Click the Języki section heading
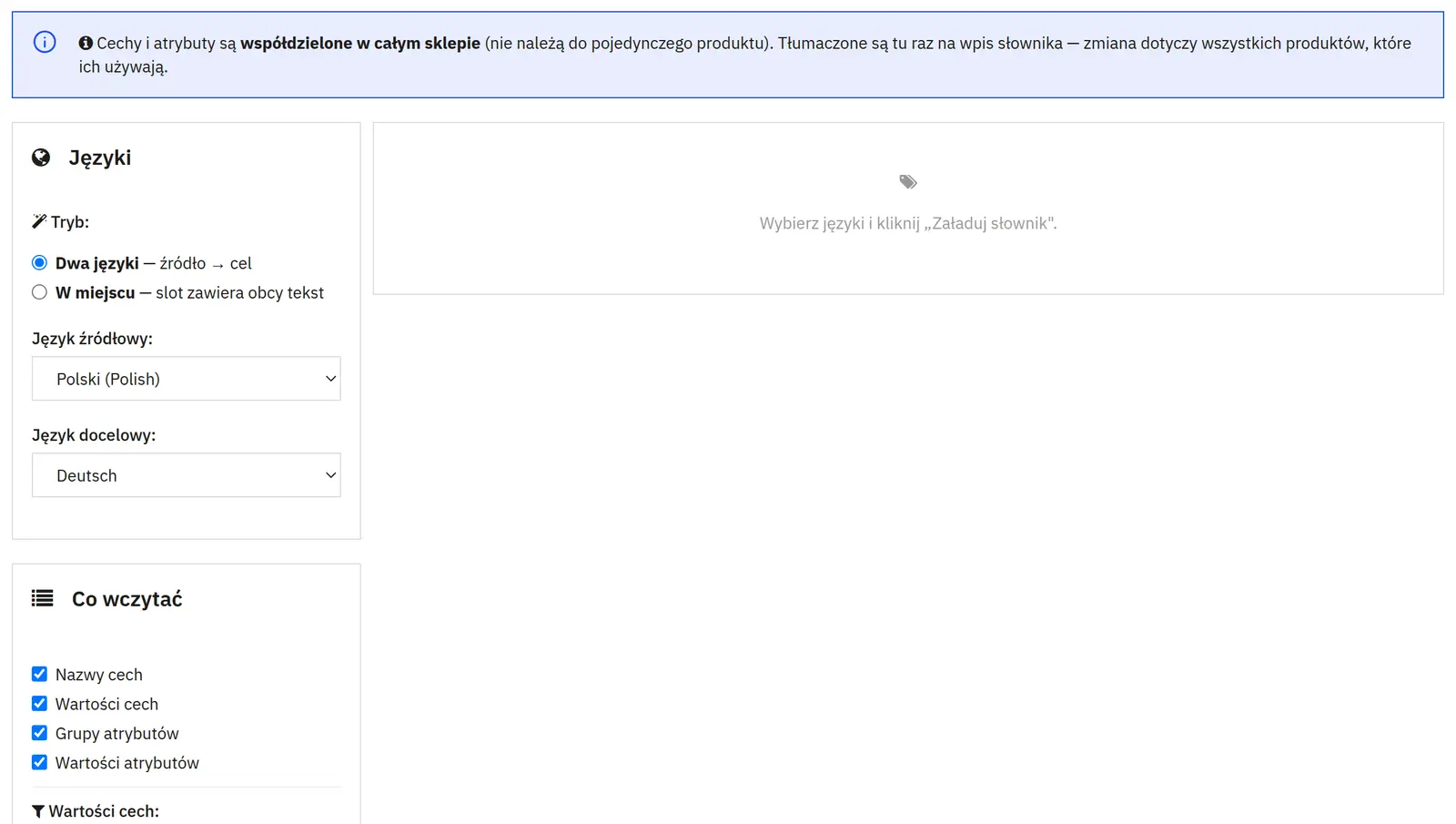This screenshot has height=824, width=1456. pyautogui.click(x=100, y=158)
